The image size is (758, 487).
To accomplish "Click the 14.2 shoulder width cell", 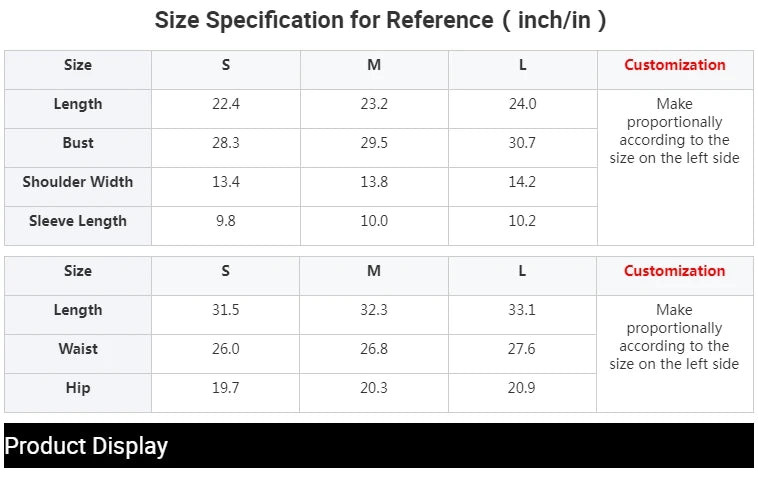I will pyautogui.click(x=522, y=182).
